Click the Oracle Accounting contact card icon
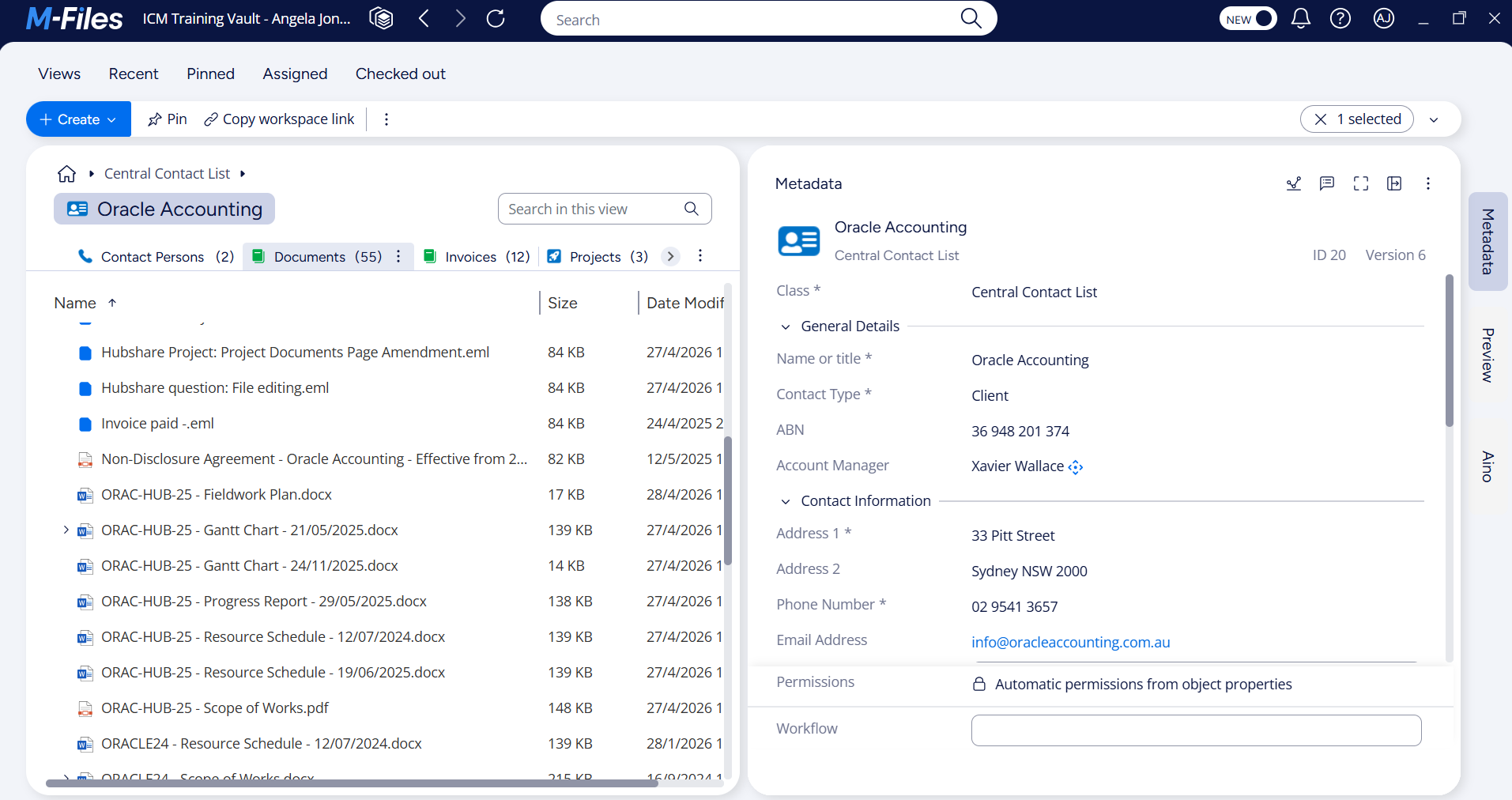Viewport: 1512px width, 800px height. pyautogui.click(x=799, y=240)
